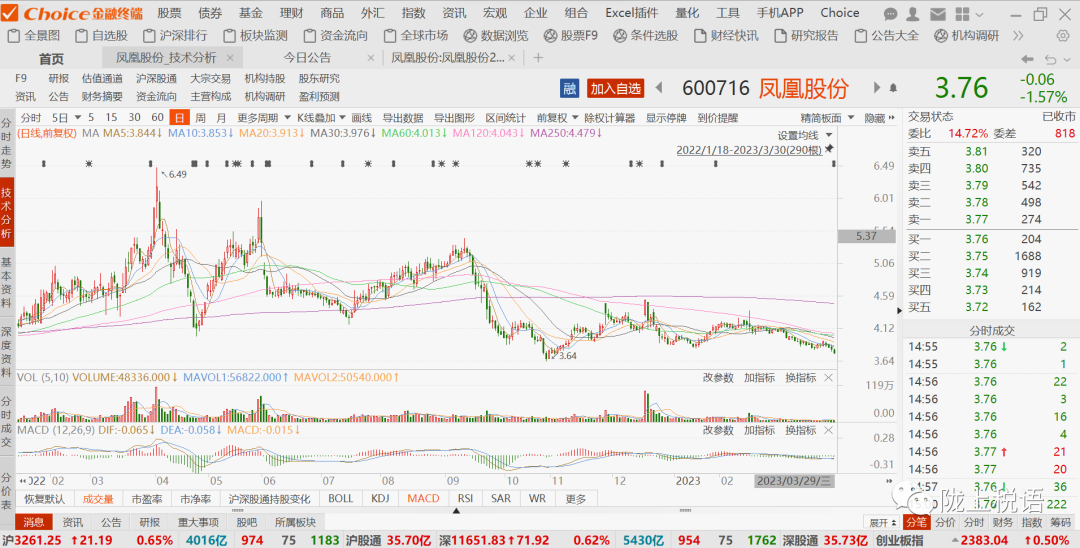The image size is (1080, 548).
Task: Toggle MACD indicator at bottom bar
Action: pyautogui.click(x=423, y=498)
